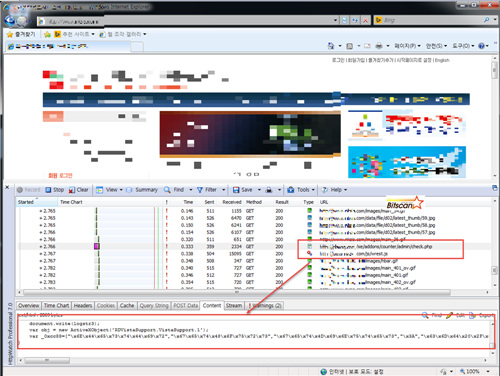Click the printer icon in HttpWatch toolbar
Image resolution: width=500 pixels, height=376 pixels.
269,190
